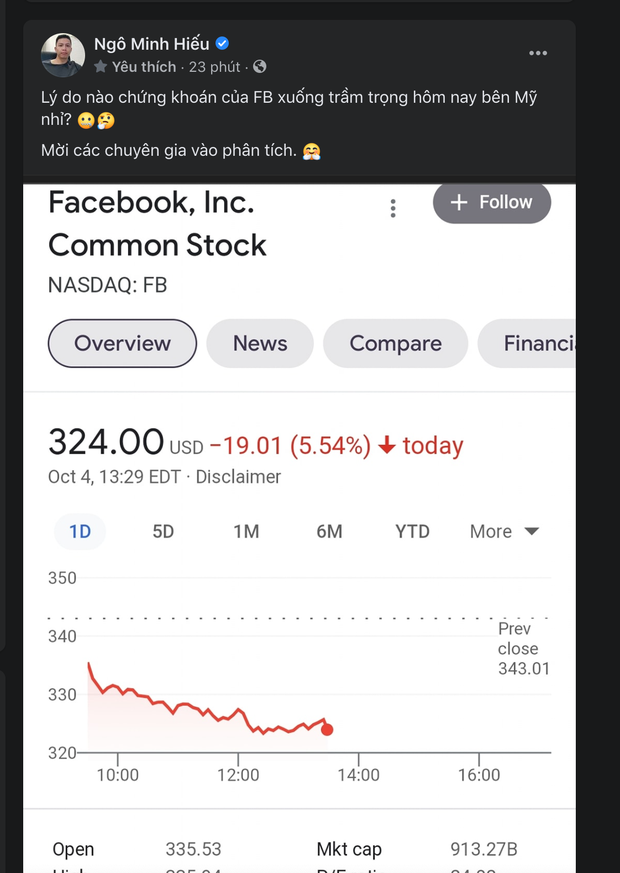Click the plus icon inside the Follow button
620x873 pixels.
459,202
